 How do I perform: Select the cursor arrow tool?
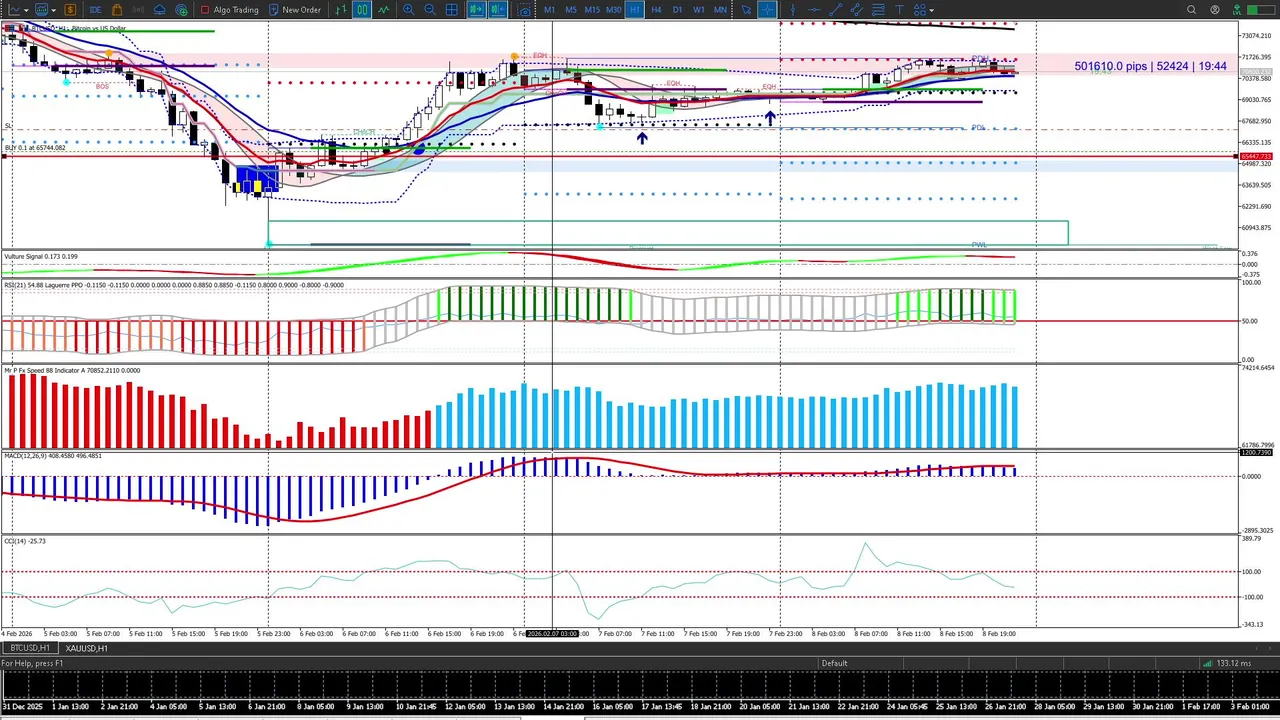click(x=746, y=10)
